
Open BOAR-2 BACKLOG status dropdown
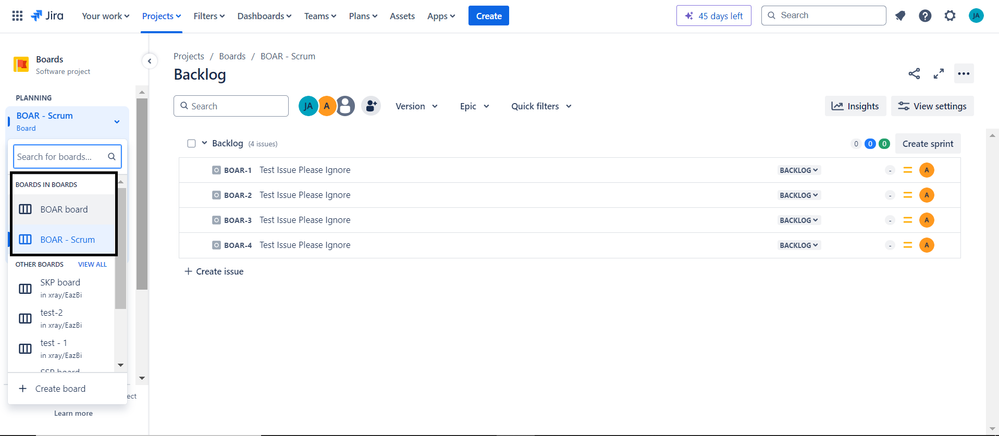799,195
